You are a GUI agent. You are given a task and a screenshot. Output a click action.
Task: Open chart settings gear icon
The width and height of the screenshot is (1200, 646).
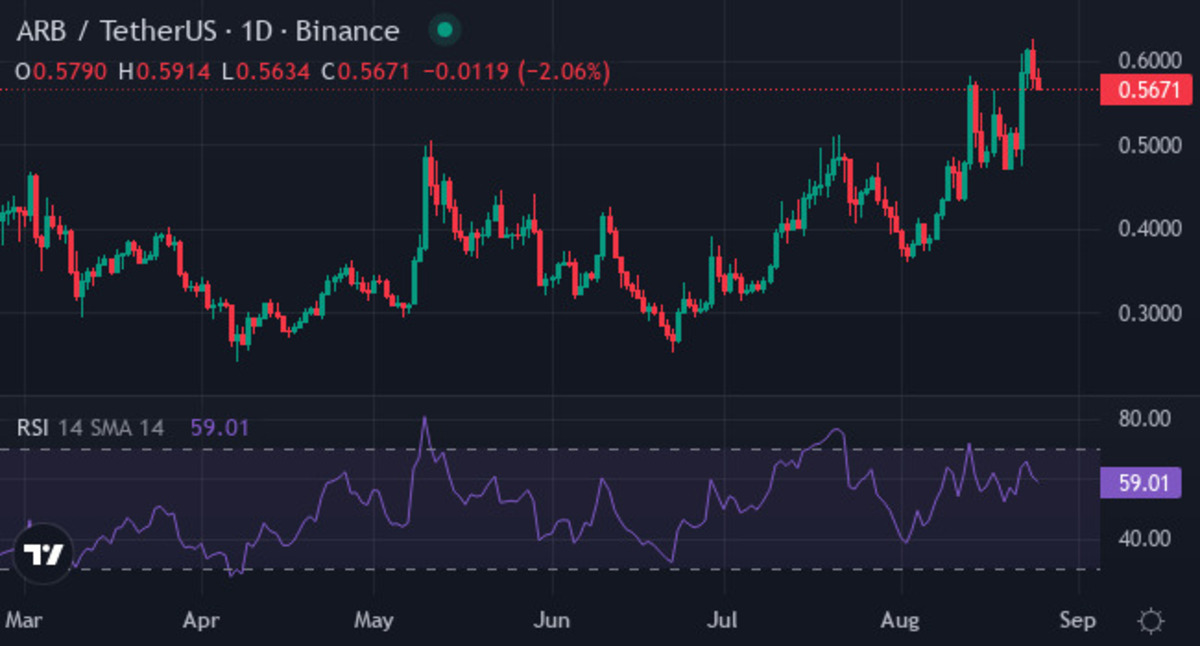[x=1151, y=621]
